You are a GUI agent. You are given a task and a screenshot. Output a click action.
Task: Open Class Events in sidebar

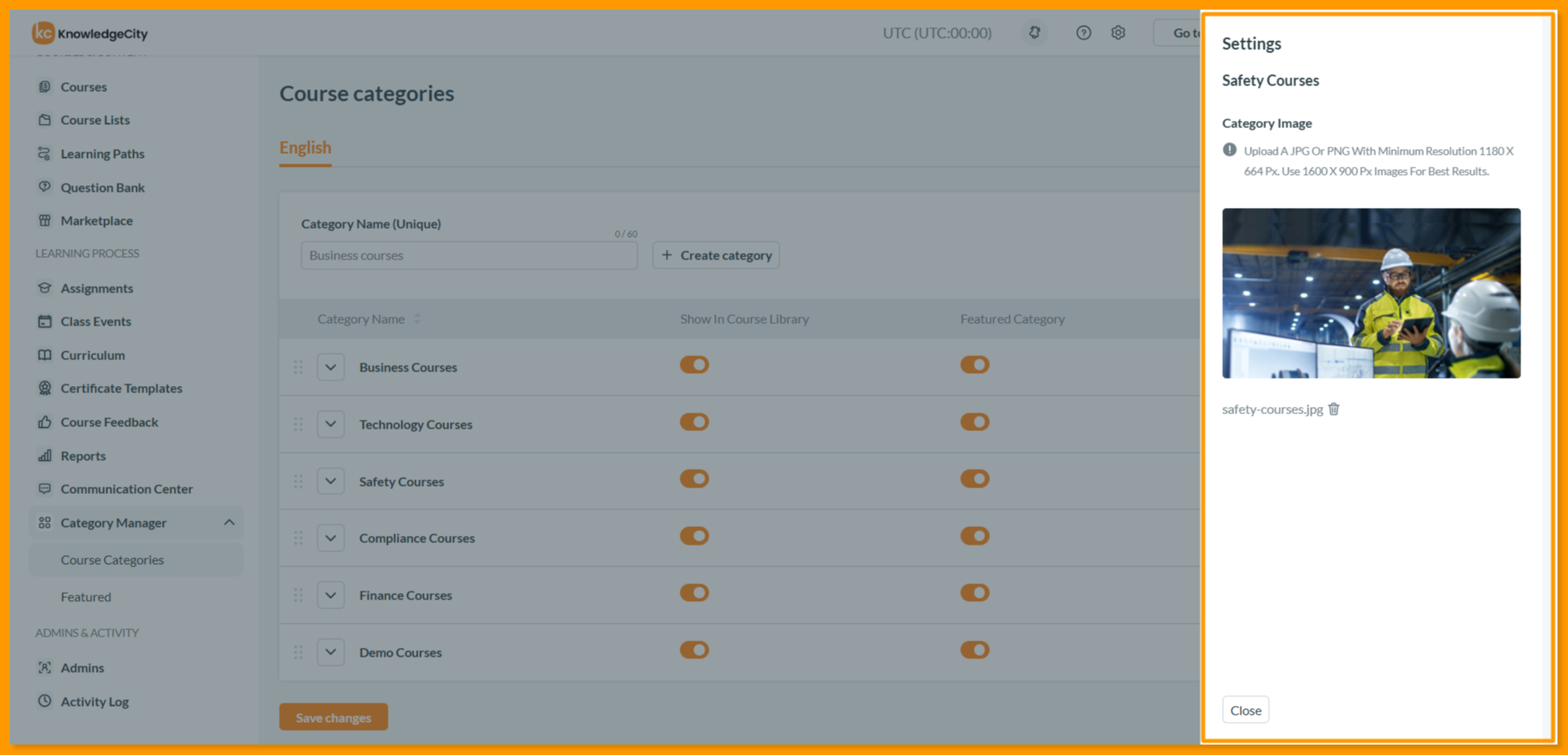[95, 321]
